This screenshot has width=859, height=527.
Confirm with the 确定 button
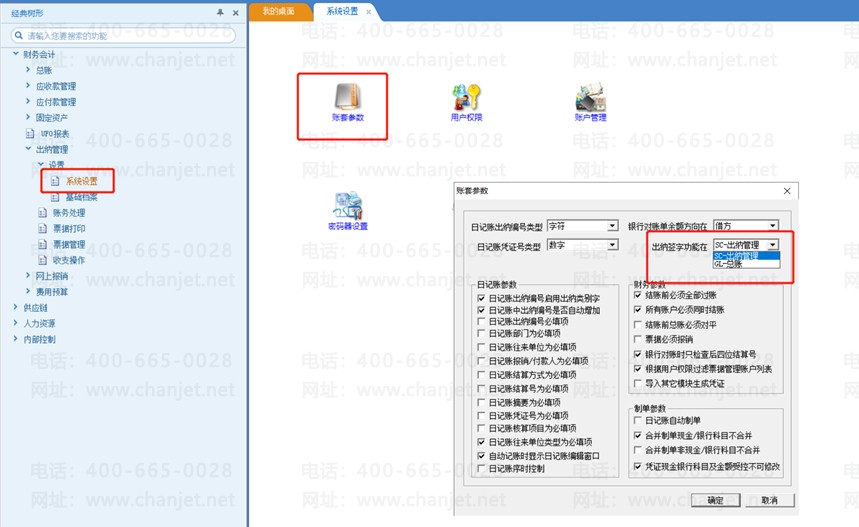coord(715,500)
